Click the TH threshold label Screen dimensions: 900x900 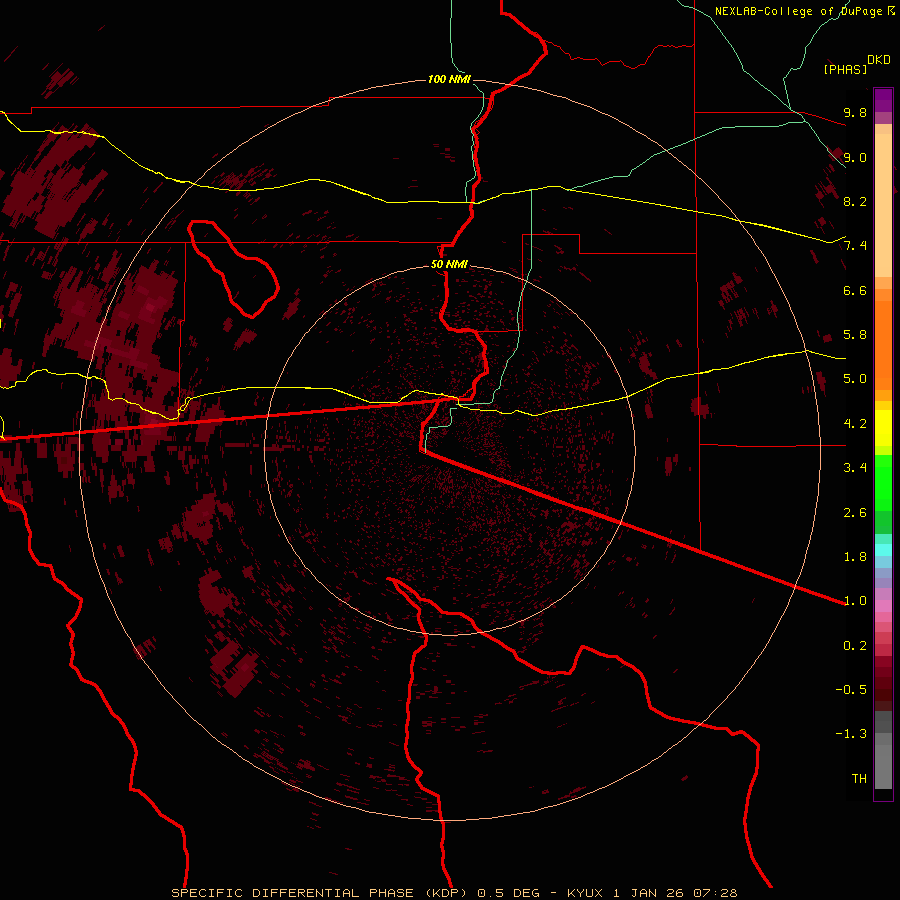859,779
